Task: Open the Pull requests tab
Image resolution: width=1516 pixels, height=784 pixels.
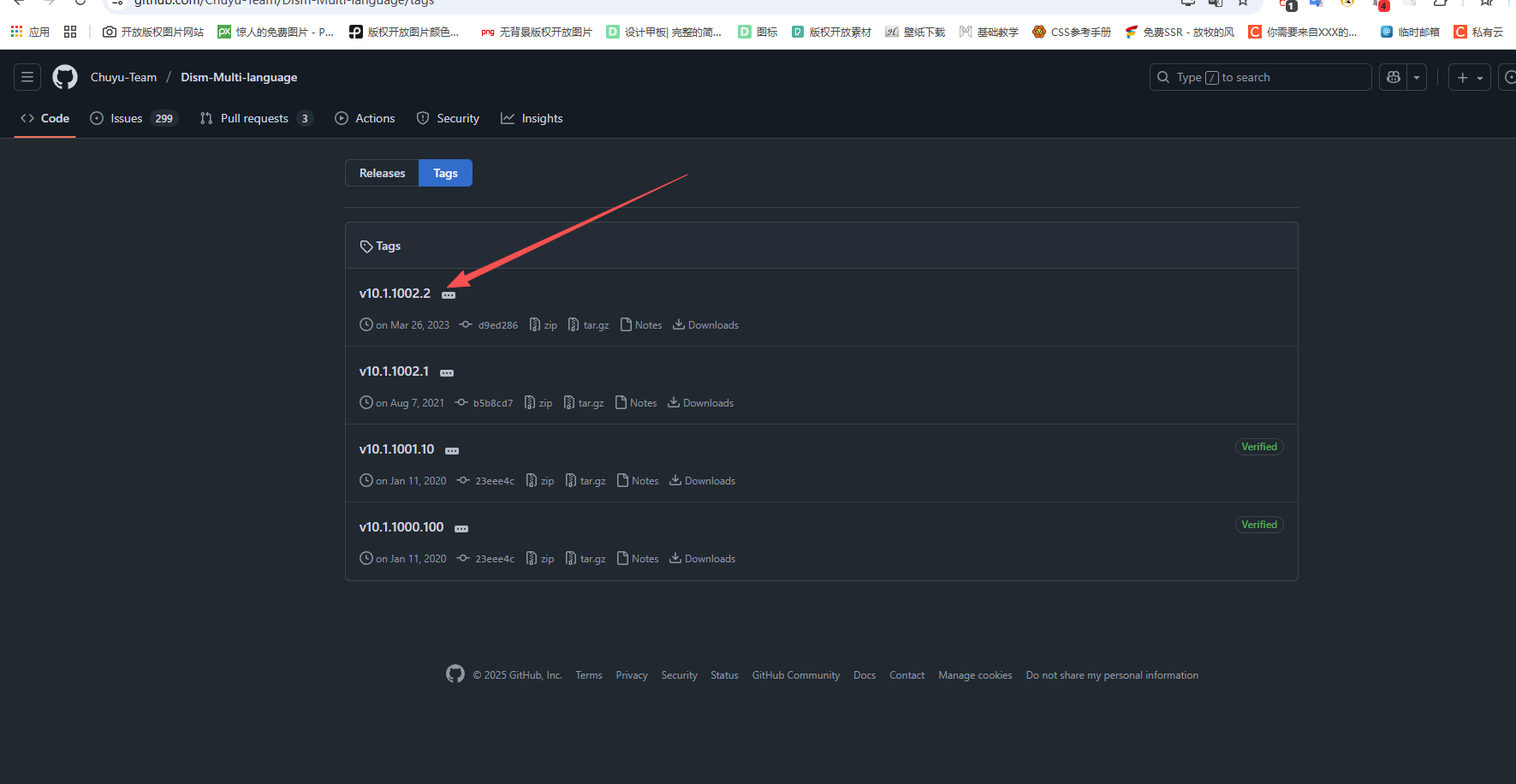Action: point(256,118)
